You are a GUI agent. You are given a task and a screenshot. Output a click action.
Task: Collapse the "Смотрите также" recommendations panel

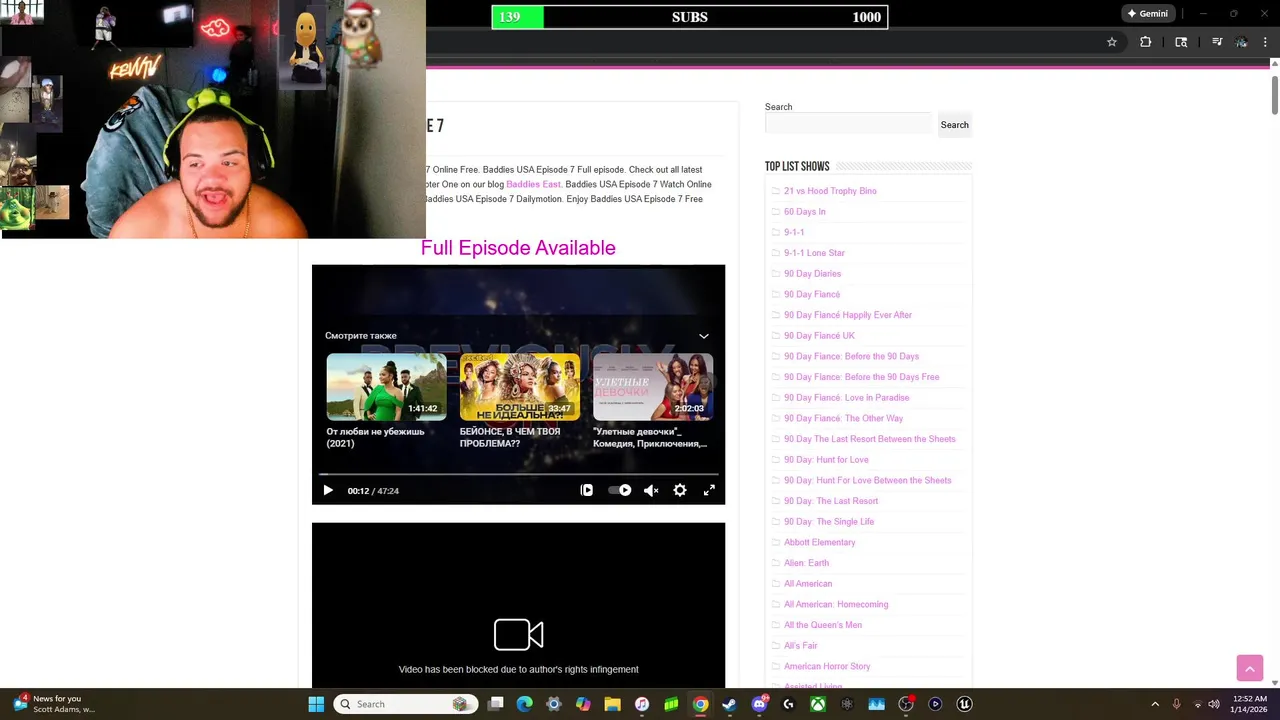click(704, 336)
